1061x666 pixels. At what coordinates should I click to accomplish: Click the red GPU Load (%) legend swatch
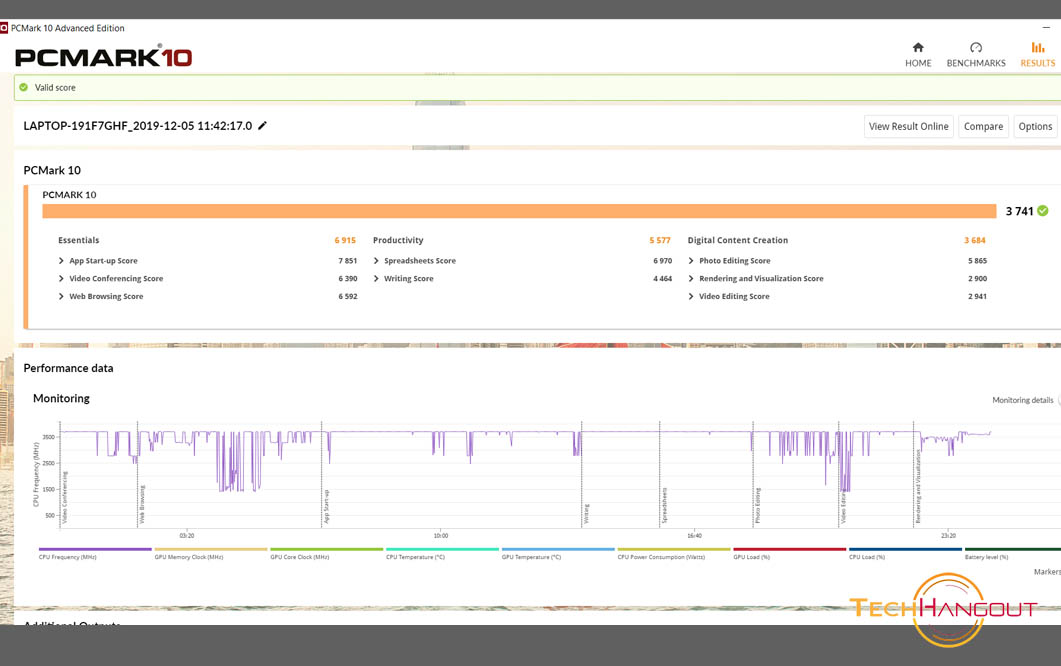tap(790, 550)
